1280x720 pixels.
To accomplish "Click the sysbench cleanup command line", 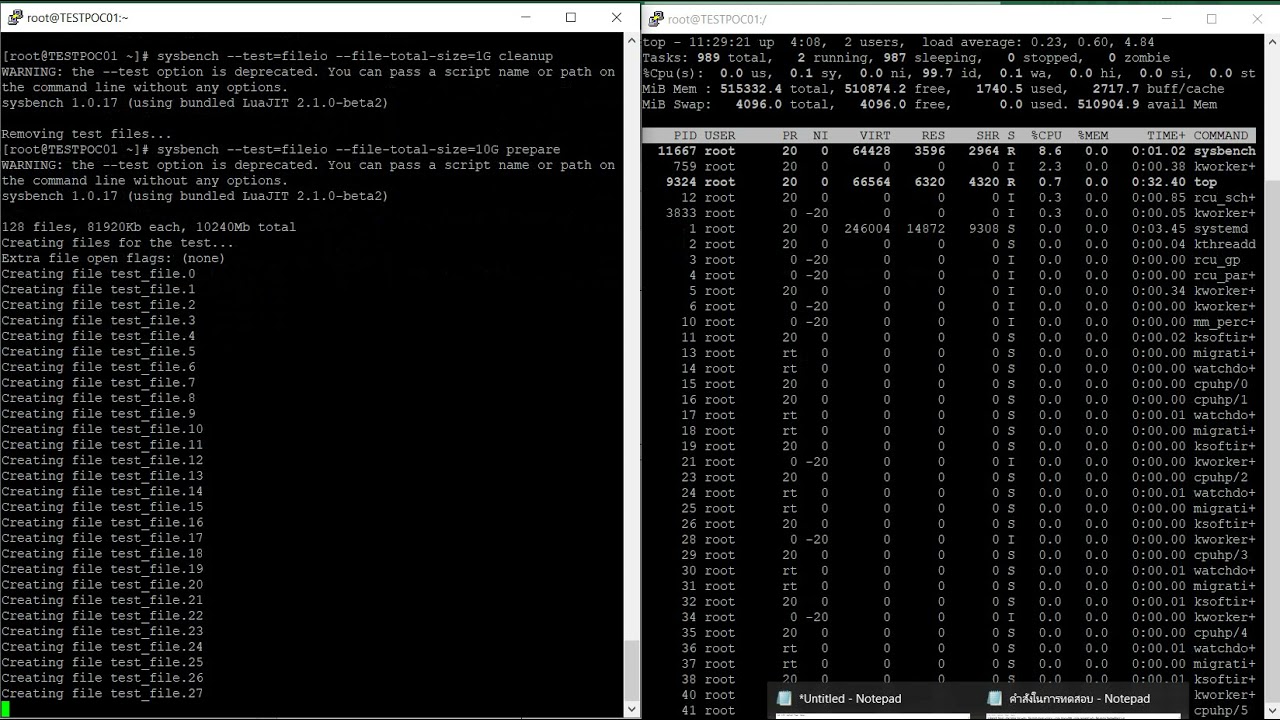I will 277,56.
